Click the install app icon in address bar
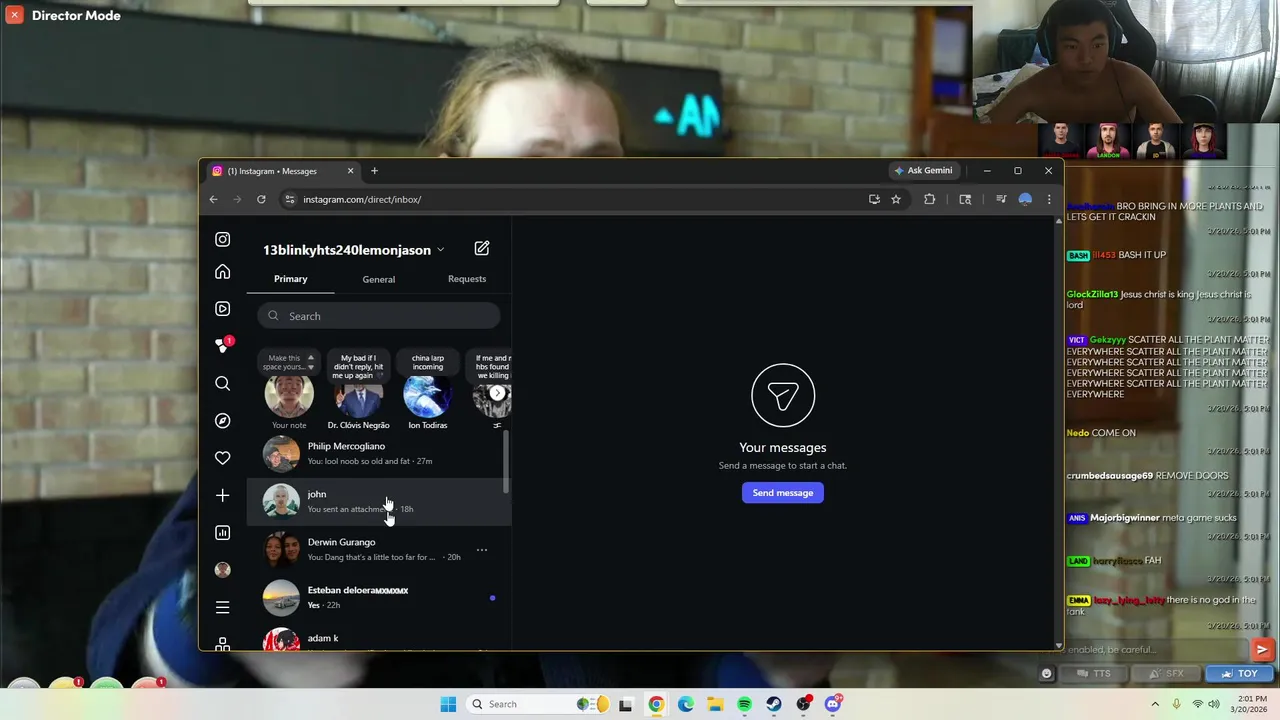The height and width of the screenshot is (720, 1280). [x=874, y=199]
